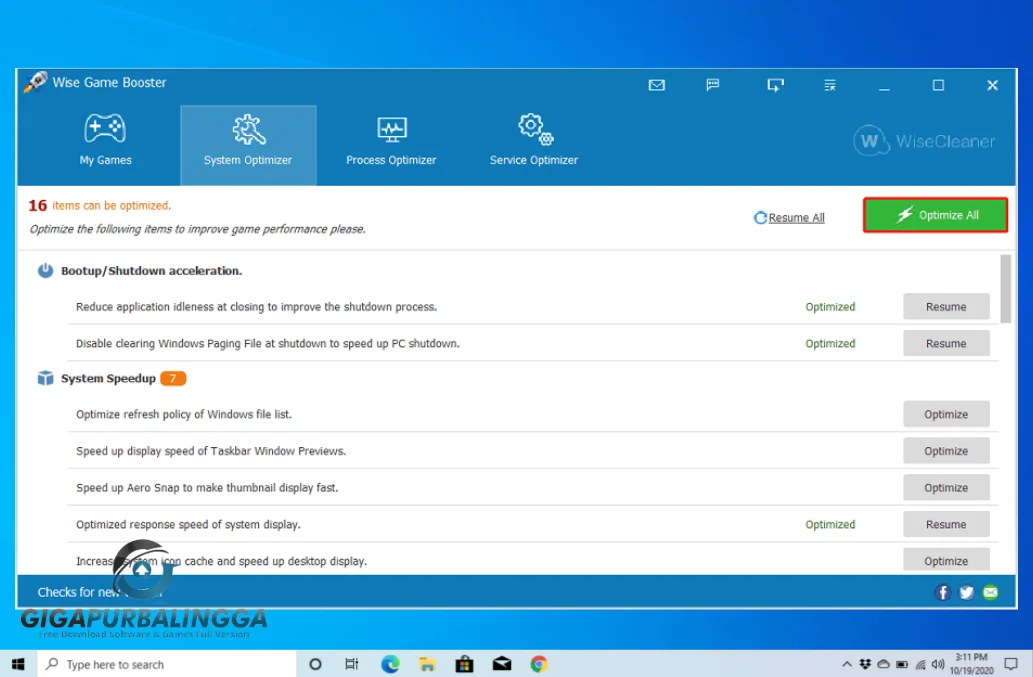Resume the Windows Paging File optimization

click(946, 343)
